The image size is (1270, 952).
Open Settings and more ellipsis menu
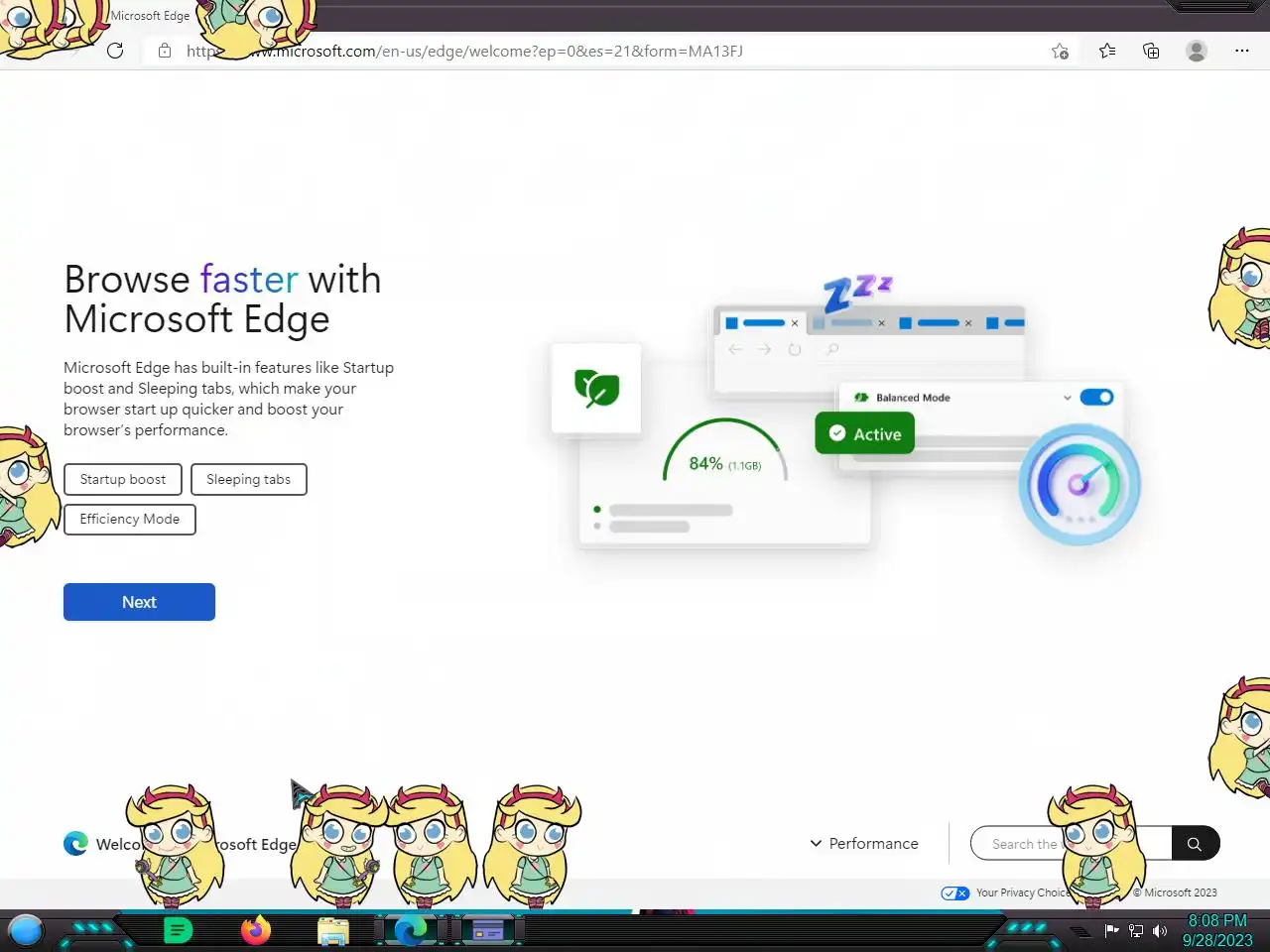point(1242,51)
